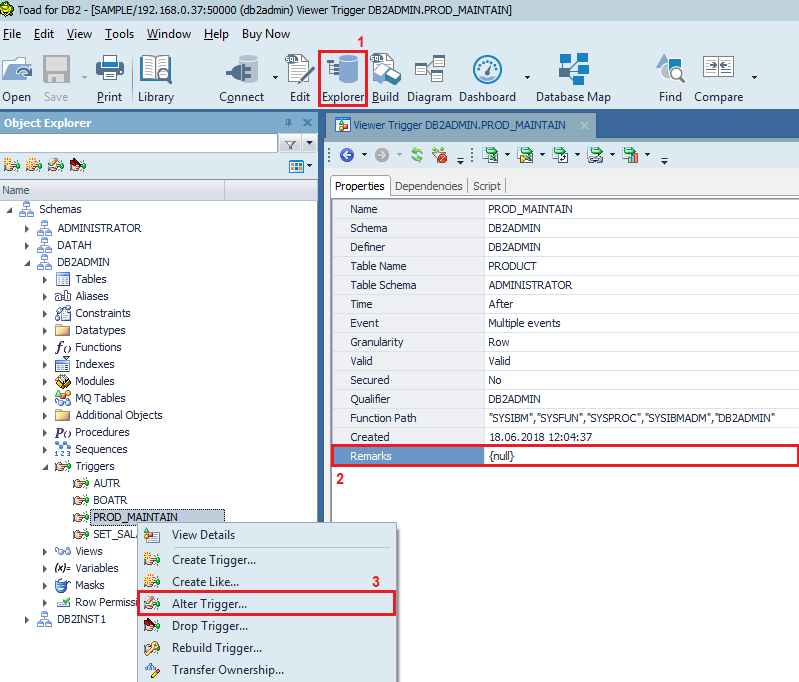The image size is (799, 682).
Task: Click the Database Map toolbar icon
Action: [x=573, y=78]
